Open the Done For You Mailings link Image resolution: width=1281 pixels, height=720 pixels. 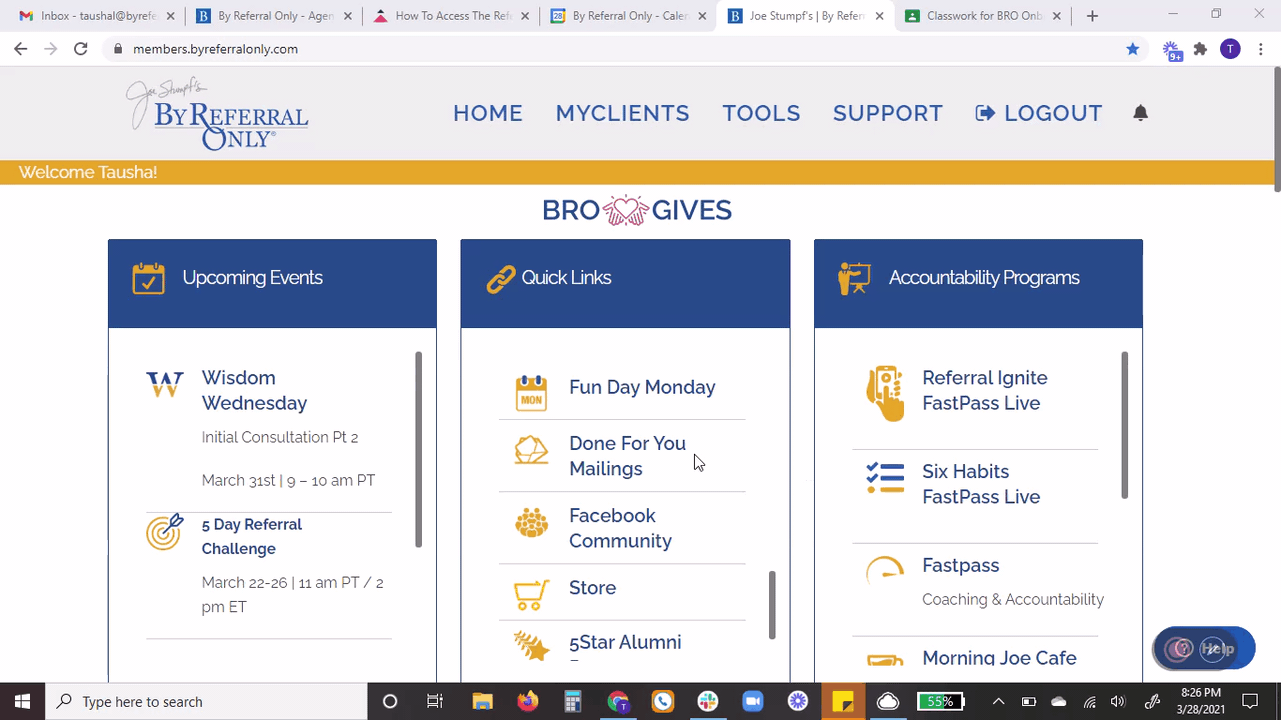[627, 456]
